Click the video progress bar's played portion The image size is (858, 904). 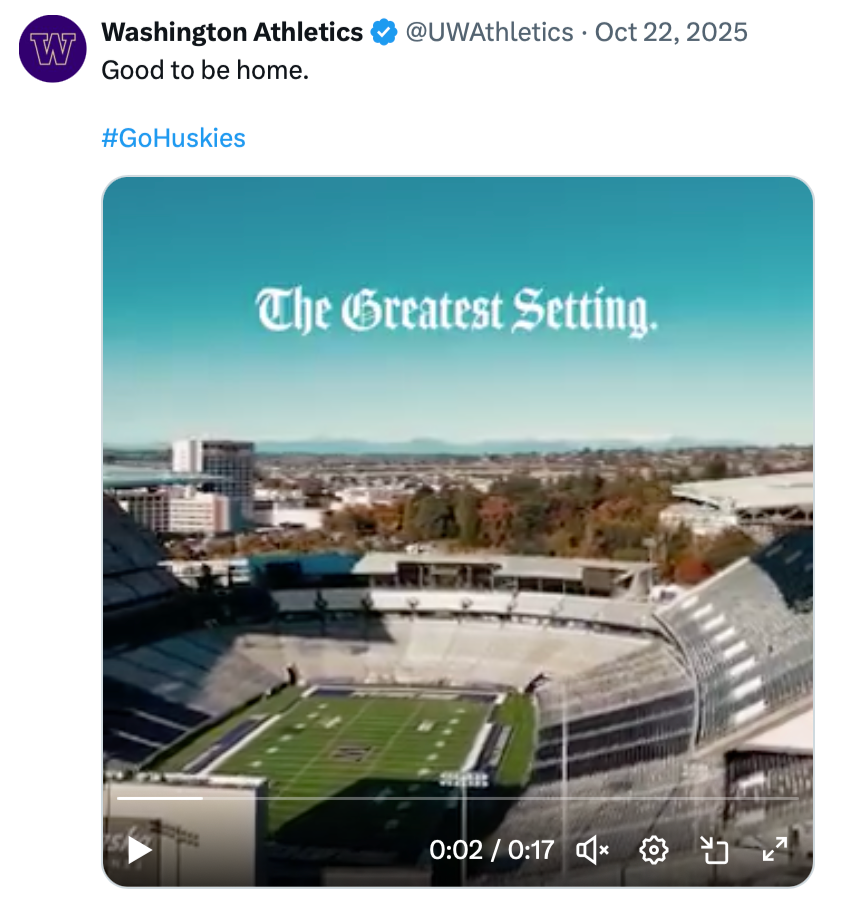tap(160, 798)
